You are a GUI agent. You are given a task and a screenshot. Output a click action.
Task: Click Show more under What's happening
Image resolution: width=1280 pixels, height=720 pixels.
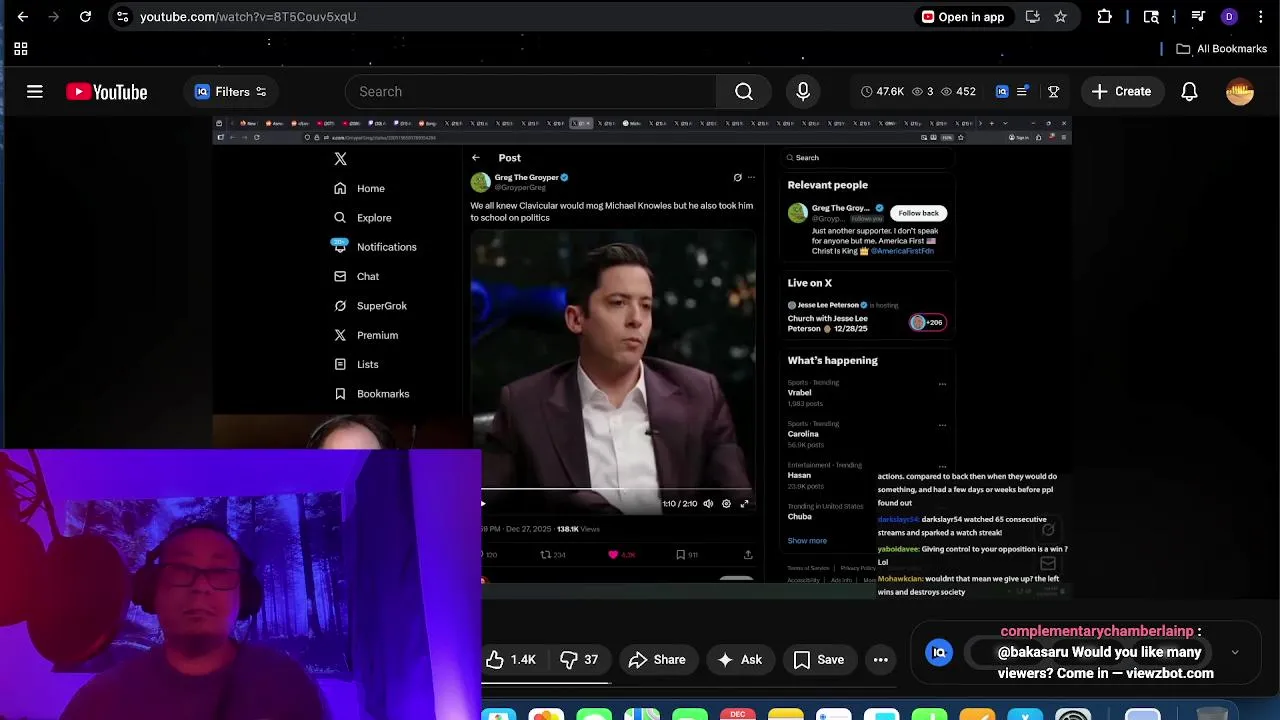click(x=807, y=541)
